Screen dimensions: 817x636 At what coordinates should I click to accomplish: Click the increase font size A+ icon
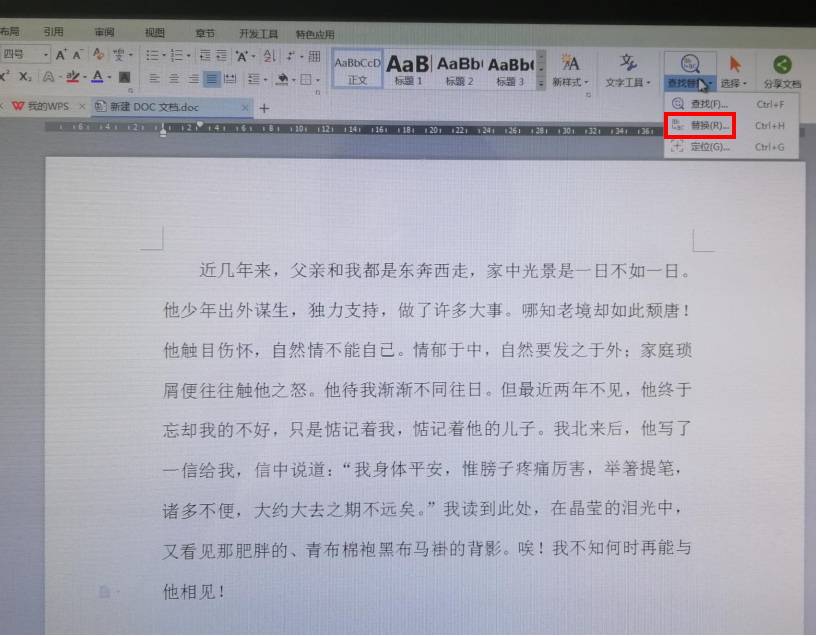60,55
